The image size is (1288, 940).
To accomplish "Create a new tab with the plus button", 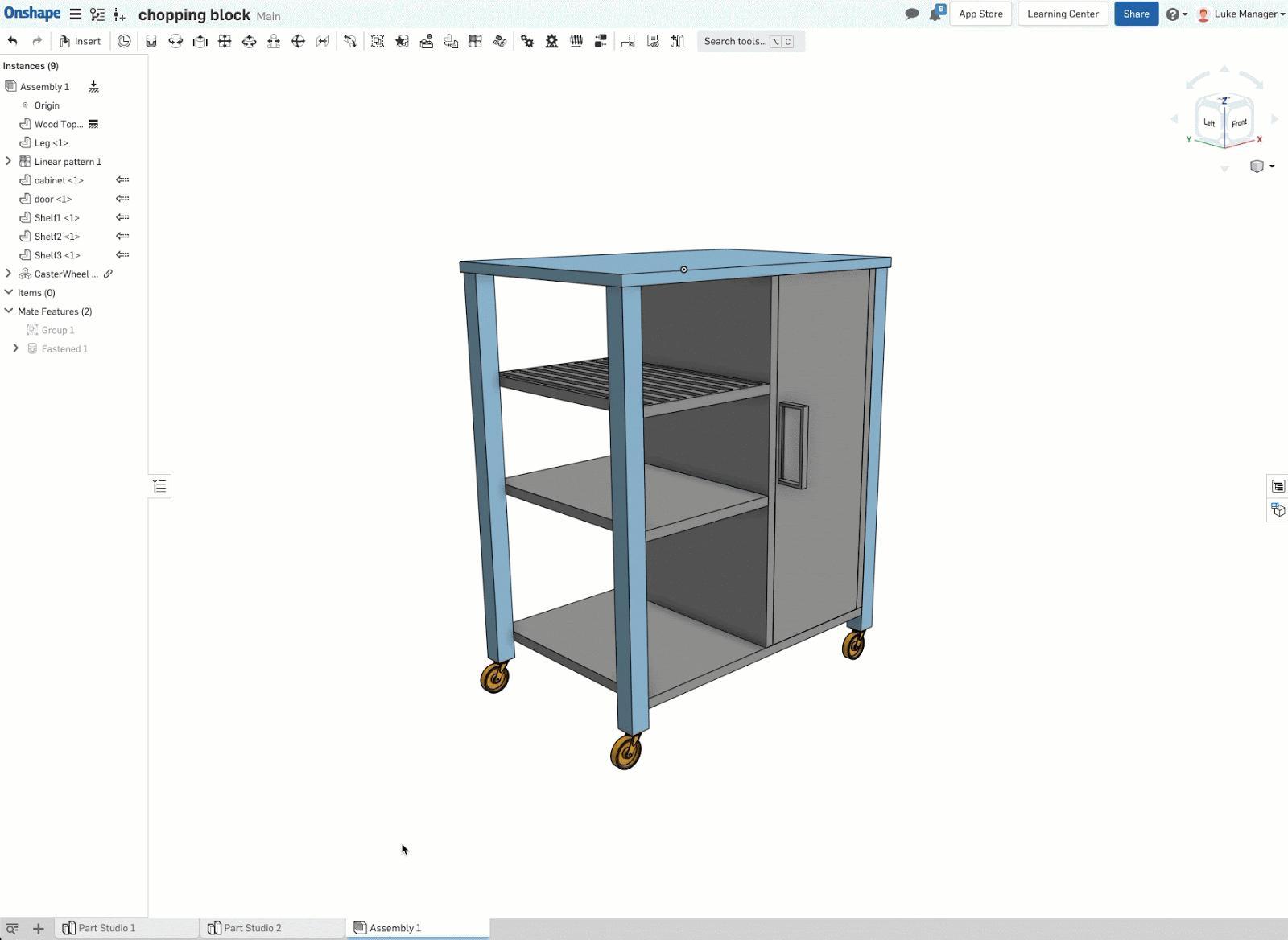I will (38, 927).
